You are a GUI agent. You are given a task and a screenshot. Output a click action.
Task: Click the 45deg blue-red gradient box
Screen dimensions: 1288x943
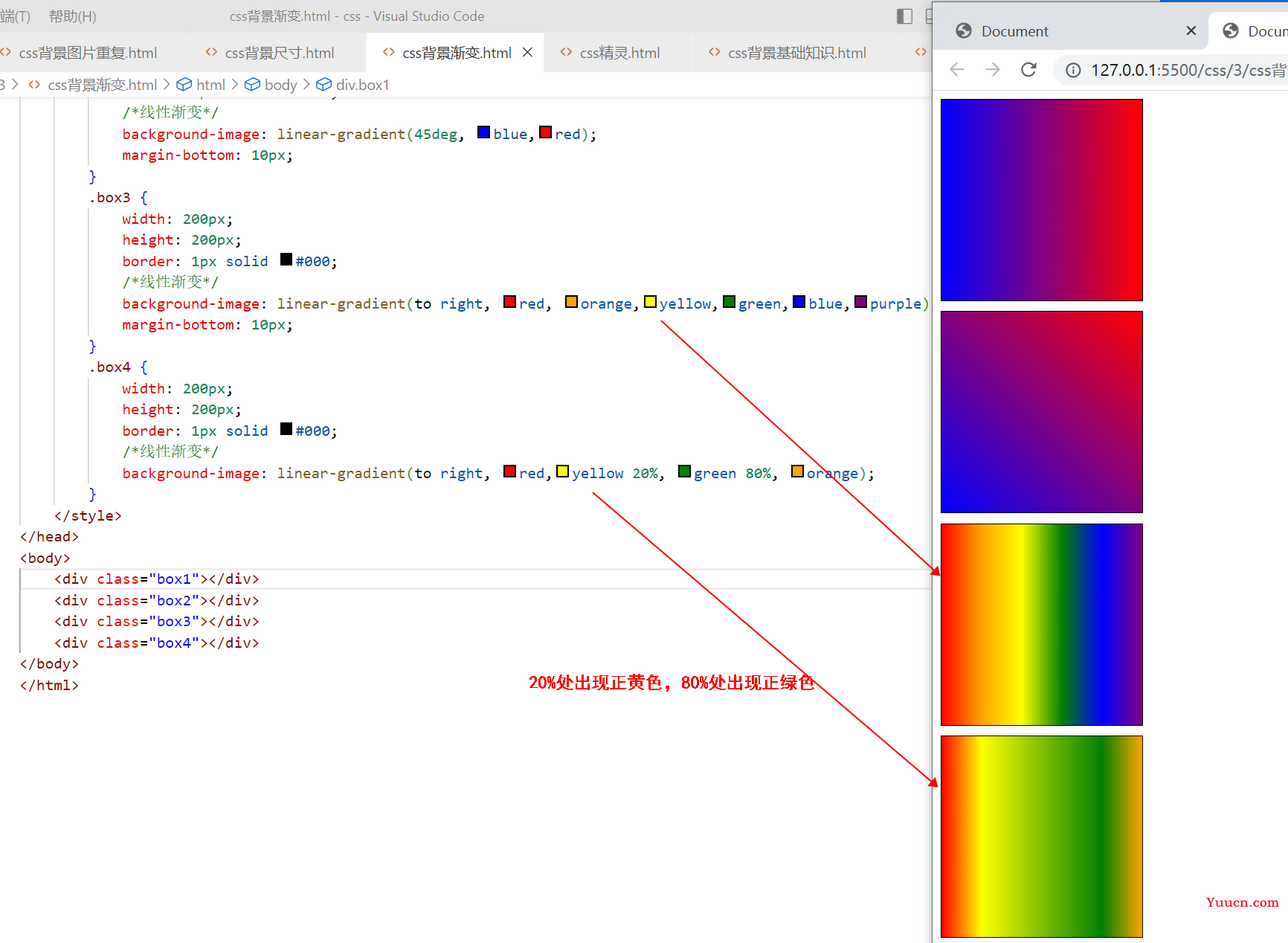point(1041,412)
